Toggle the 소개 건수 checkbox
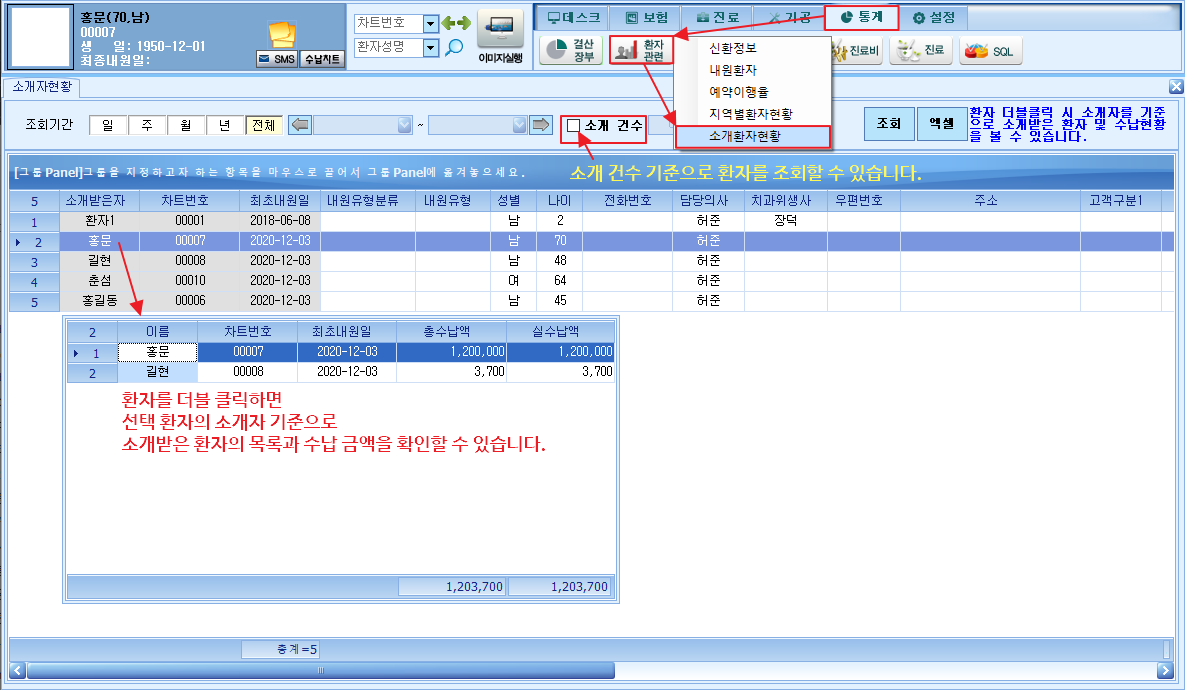 pos(574,125)
